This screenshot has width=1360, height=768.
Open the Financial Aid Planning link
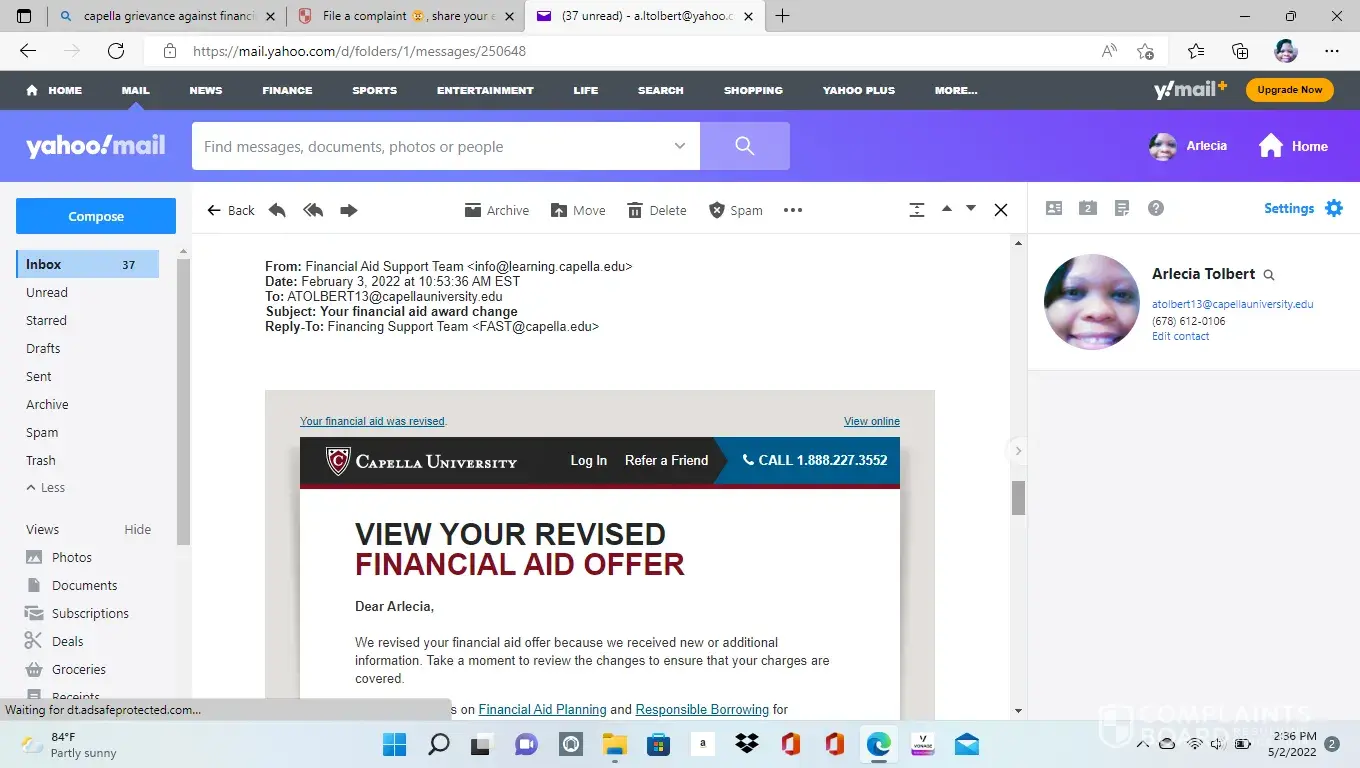[x=543, y=709]
